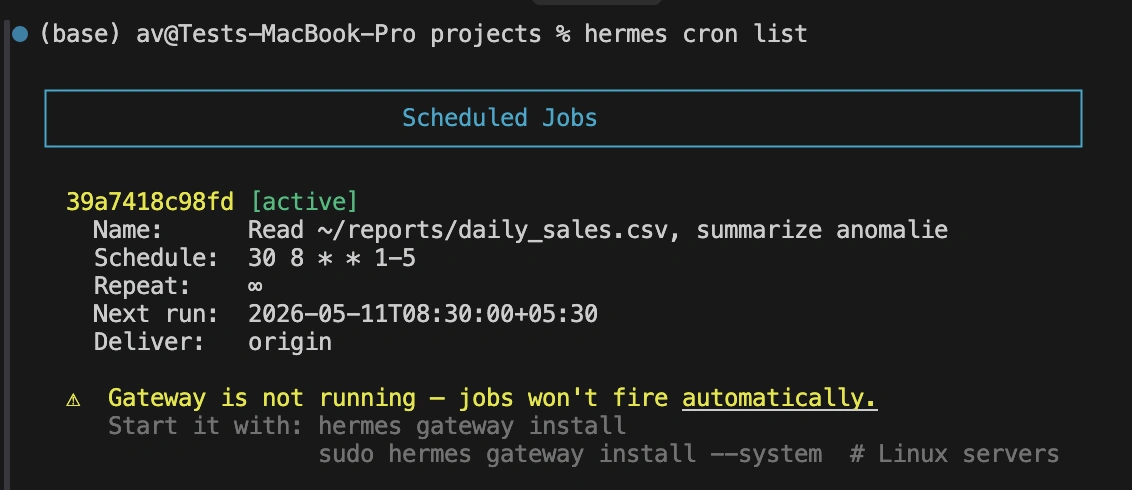Click the cron expression 30 8 * * 1-5
Screen dimensions: 1132x490
pos(332,258)
